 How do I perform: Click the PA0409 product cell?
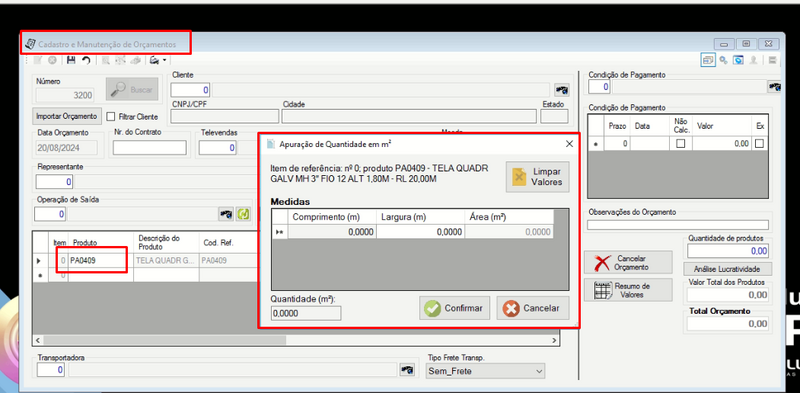pyautogui.click(x=101, y=260)
